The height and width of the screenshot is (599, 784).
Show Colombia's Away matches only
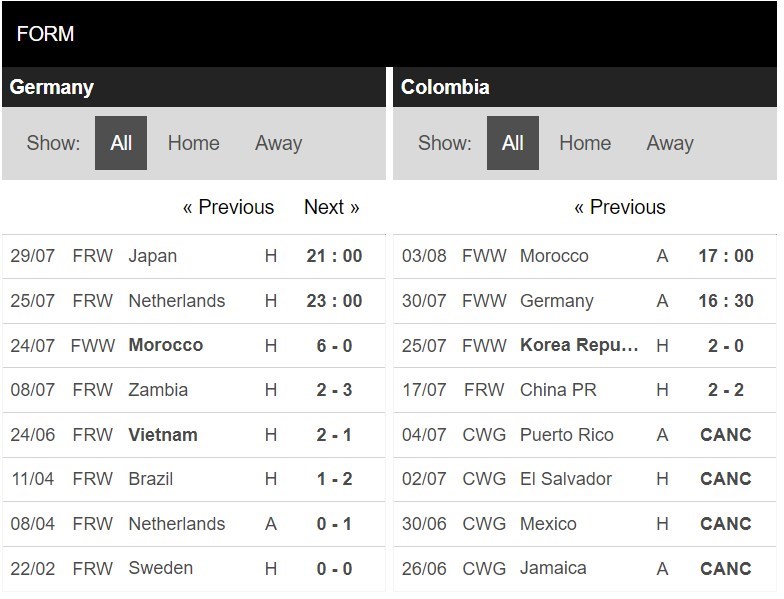(x=670, y=143)
